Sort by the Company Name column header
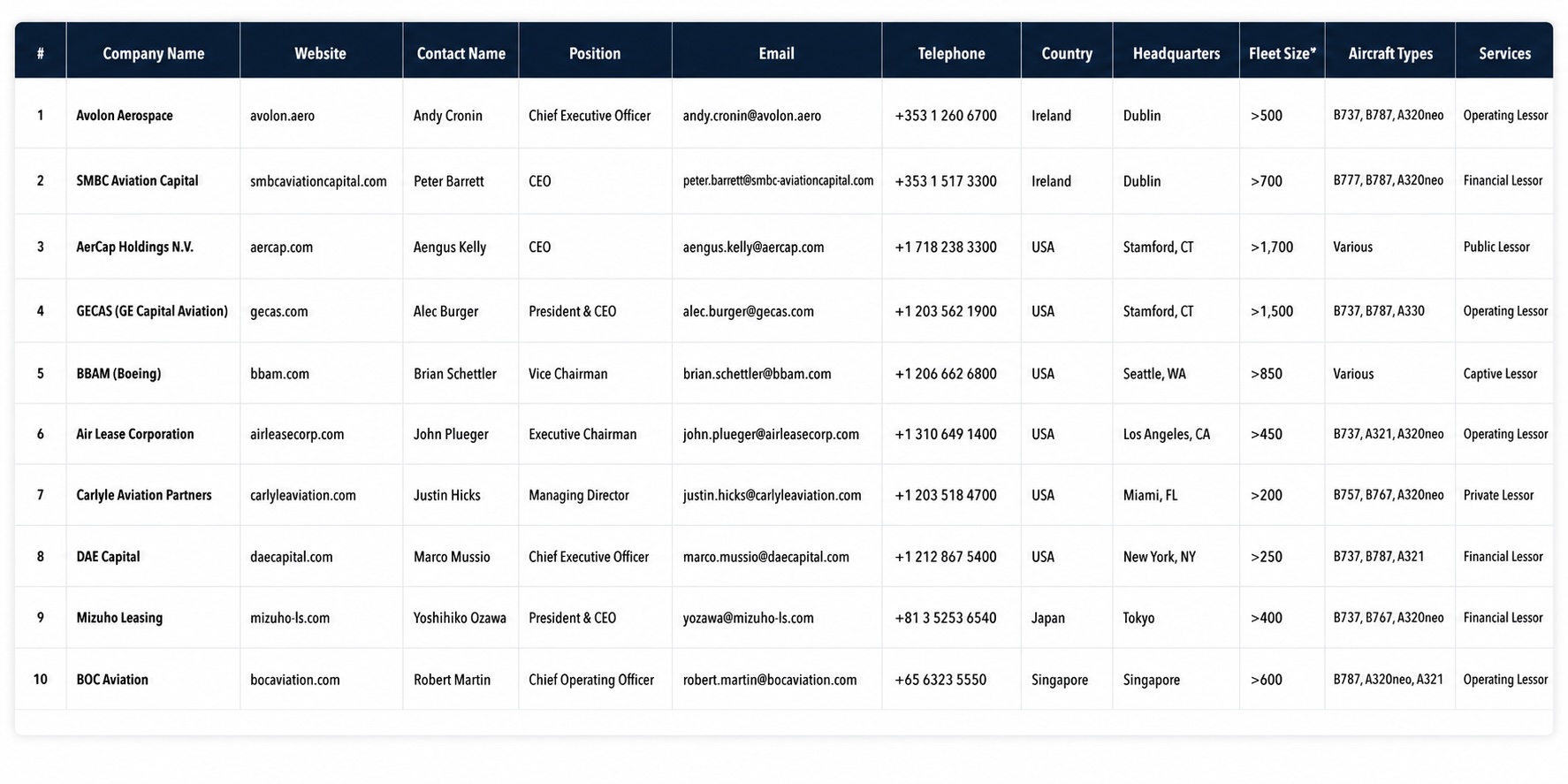1568x784 pixels. click(153, 53)
